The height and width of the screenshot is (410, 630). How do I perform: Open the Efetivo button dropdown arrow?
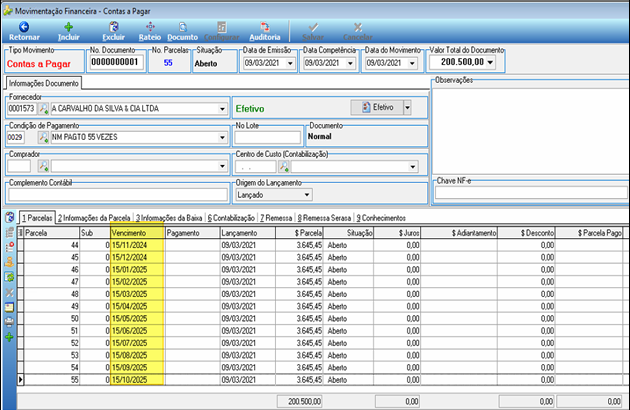pos(407,107)
